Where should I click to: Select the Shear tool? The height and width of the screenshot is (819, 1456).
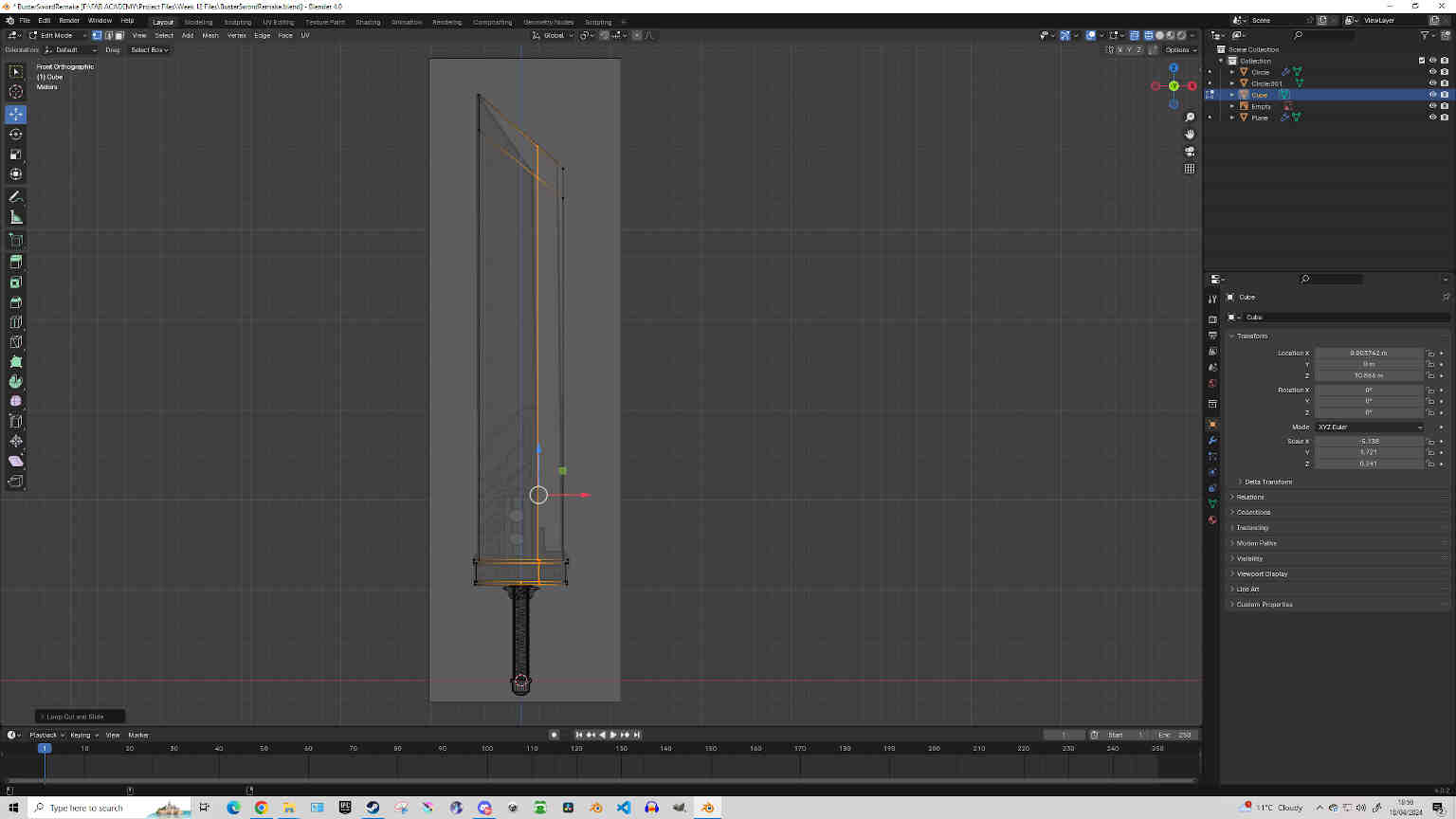click(x=16, y=461)
